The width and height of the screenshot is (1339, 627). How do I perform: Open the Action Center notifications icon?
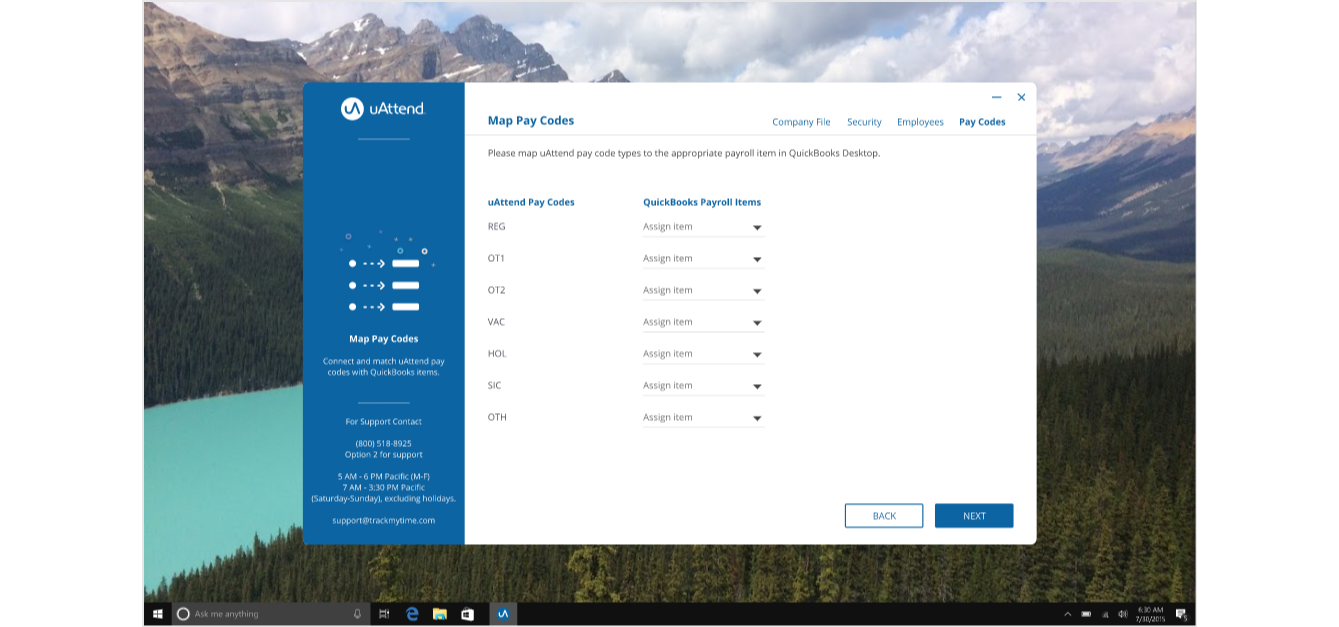[x=1180, y=614]
